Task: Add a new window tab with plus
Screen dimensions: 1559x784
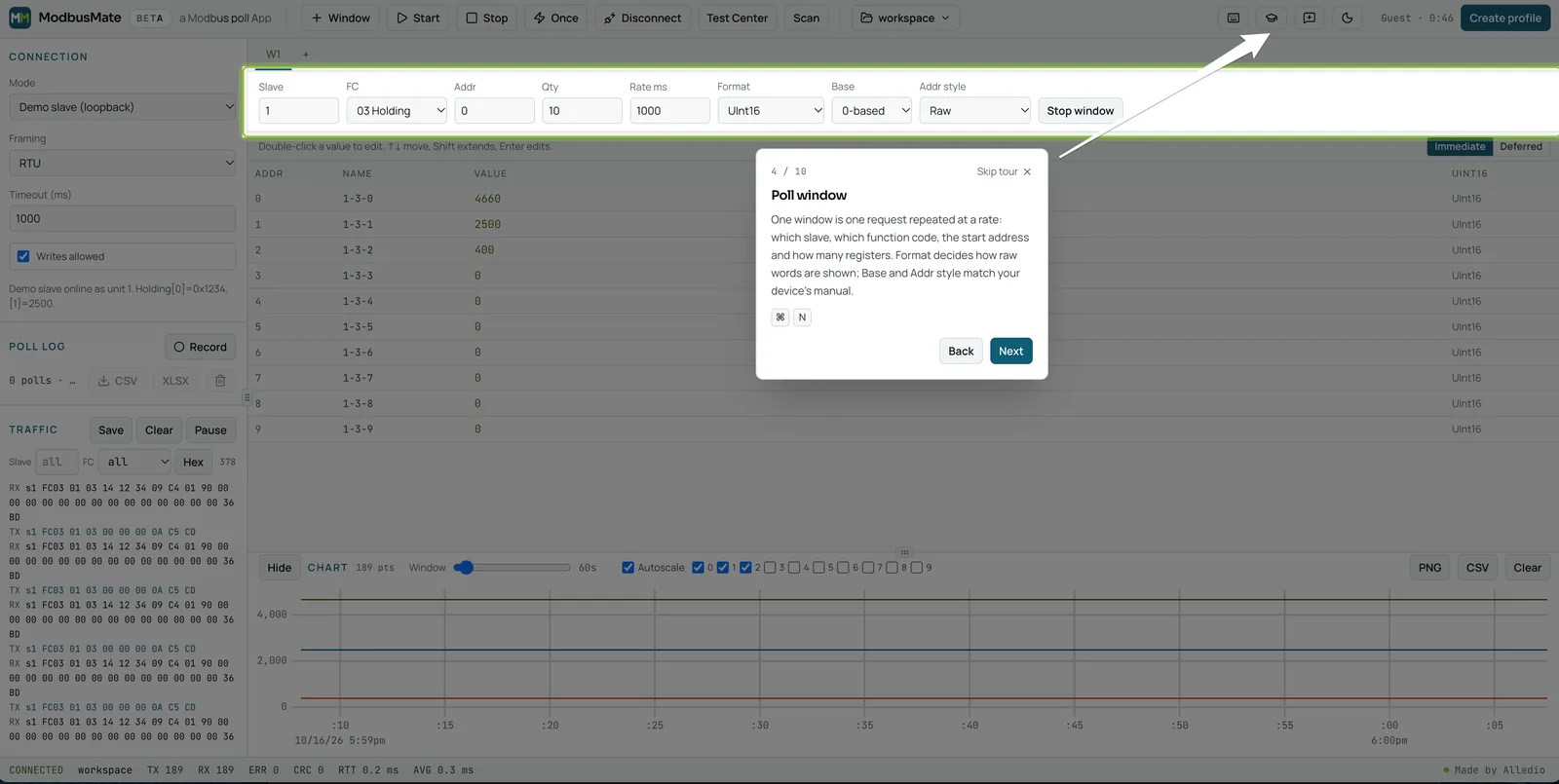Action: click(306, 55)
